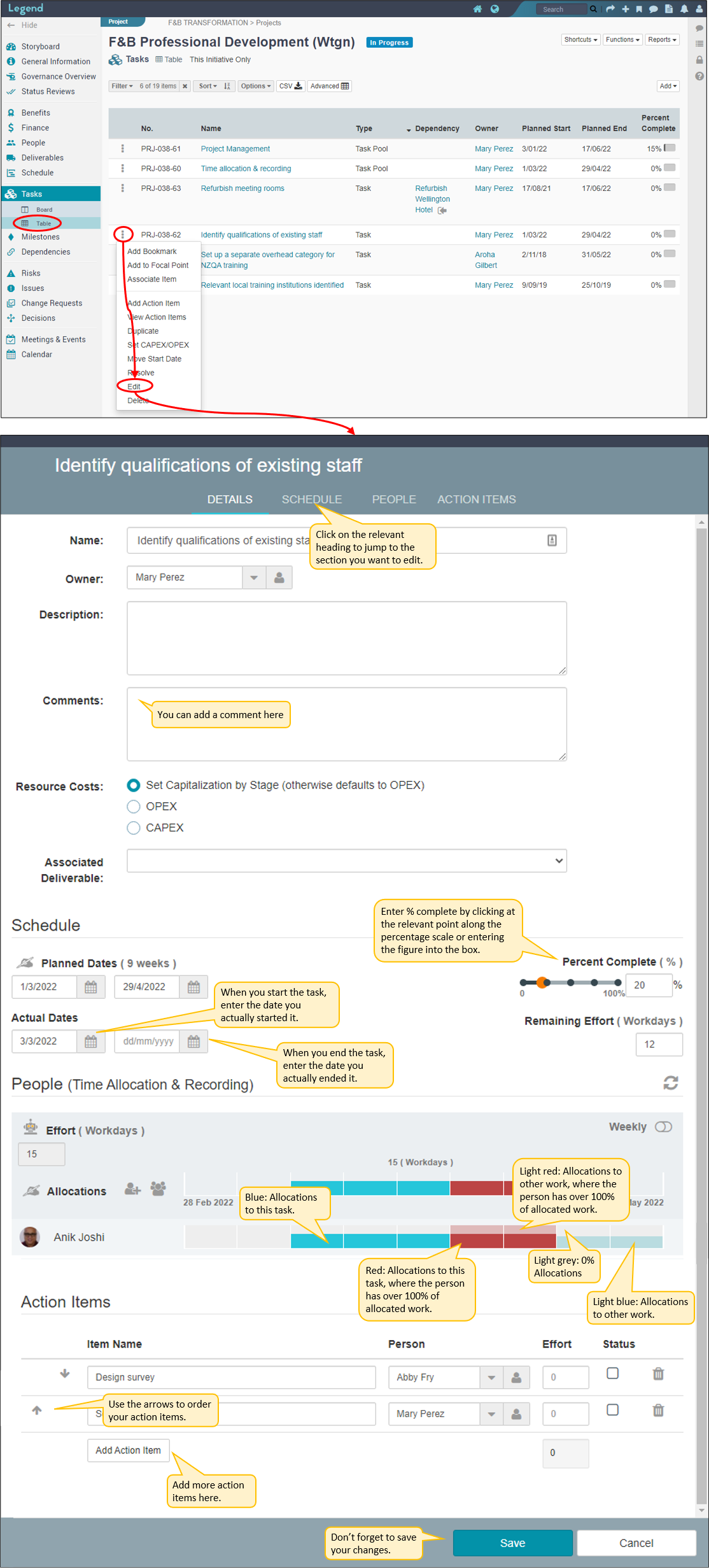Click the Remaining Effort input field
709x1568 pixels.
point(659,1045)
